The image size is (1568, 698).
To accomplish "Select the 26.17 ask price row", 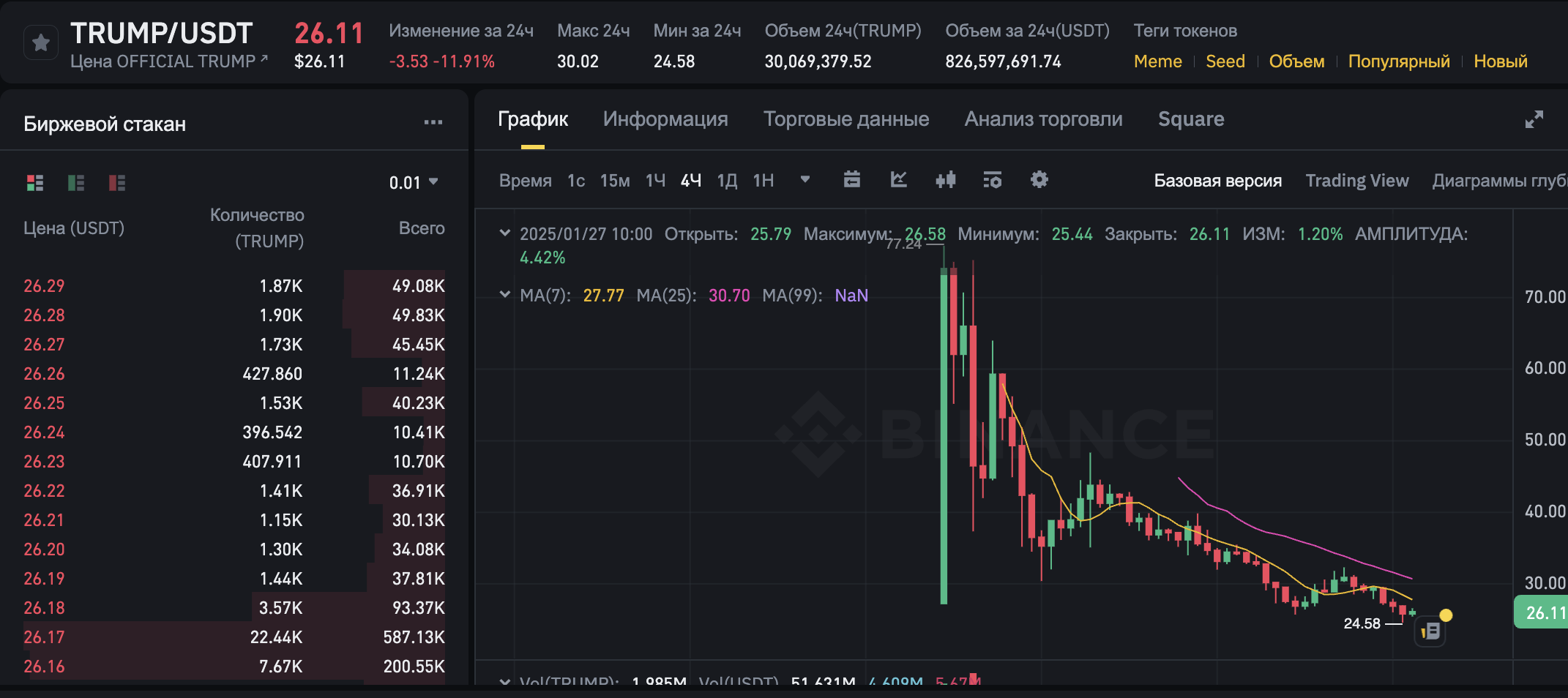I will tap(234, 637).
